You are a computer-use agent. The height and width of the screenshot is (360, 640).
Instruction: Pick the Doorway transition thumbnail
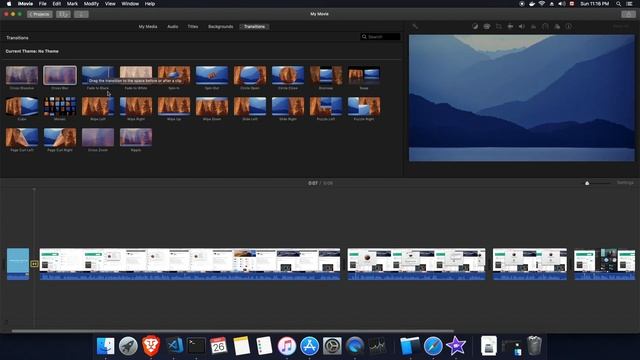pos(326,76)
